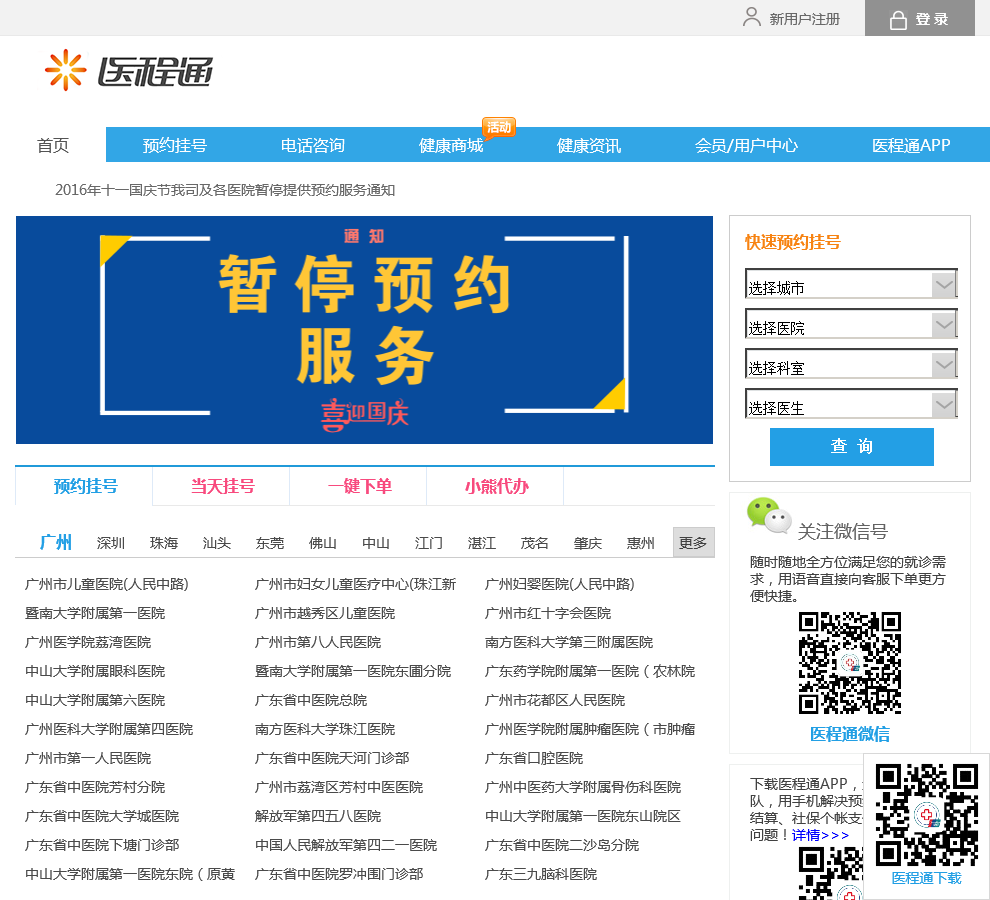Open 广东省中医院总院 link
990x900 pixels.
click(x=311, y=700)
